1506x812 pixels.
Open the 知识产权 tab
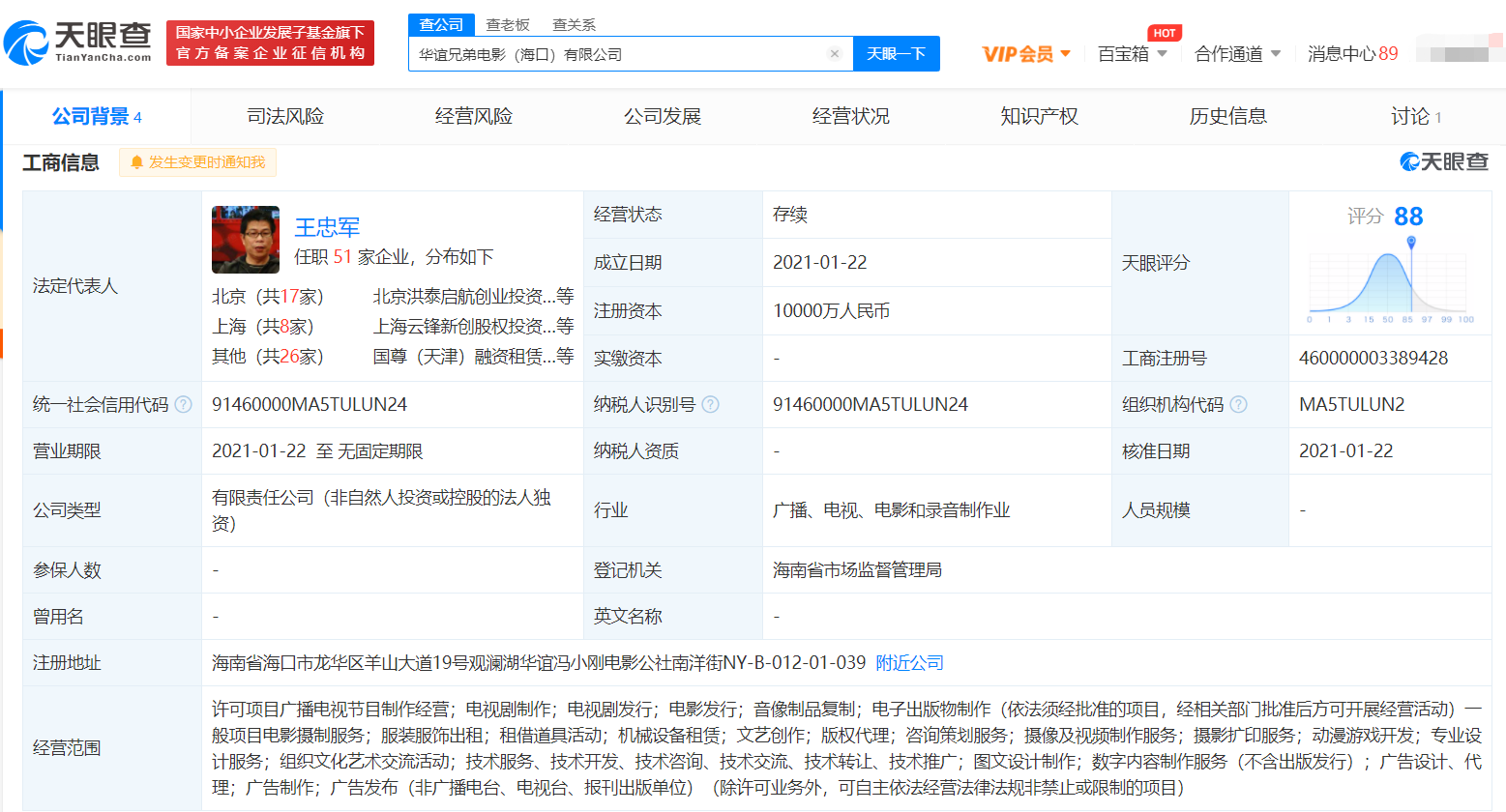click(x=1039, y=117)
